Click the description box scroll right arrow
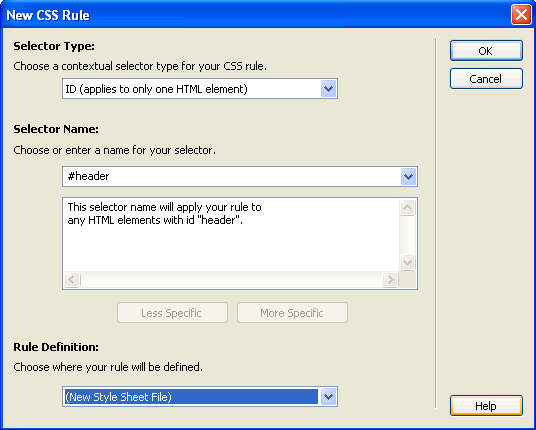Screen dimensions: 536x430 [390, 280]
